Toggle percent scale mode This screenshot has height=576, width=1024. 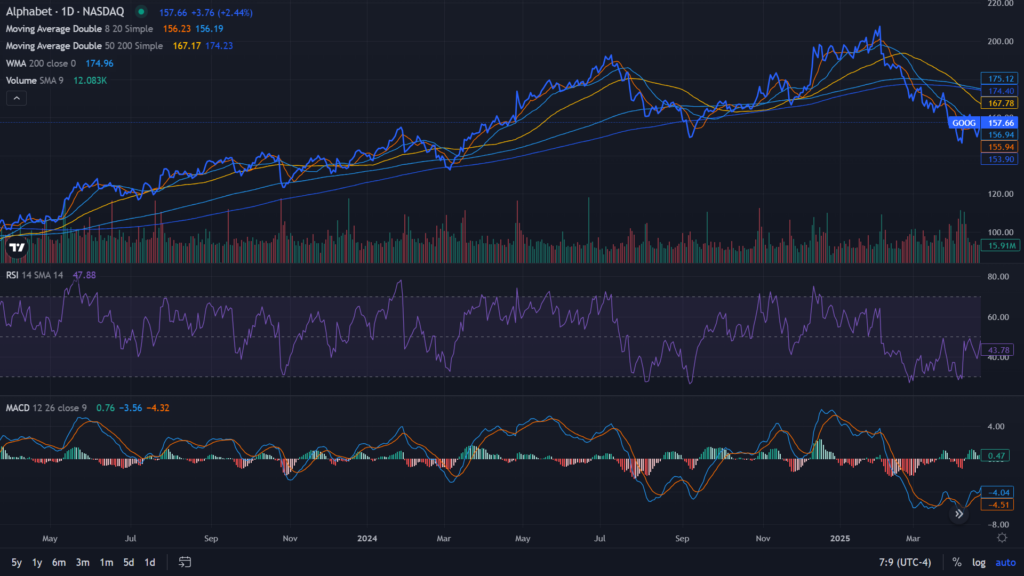tap(957, 562)
